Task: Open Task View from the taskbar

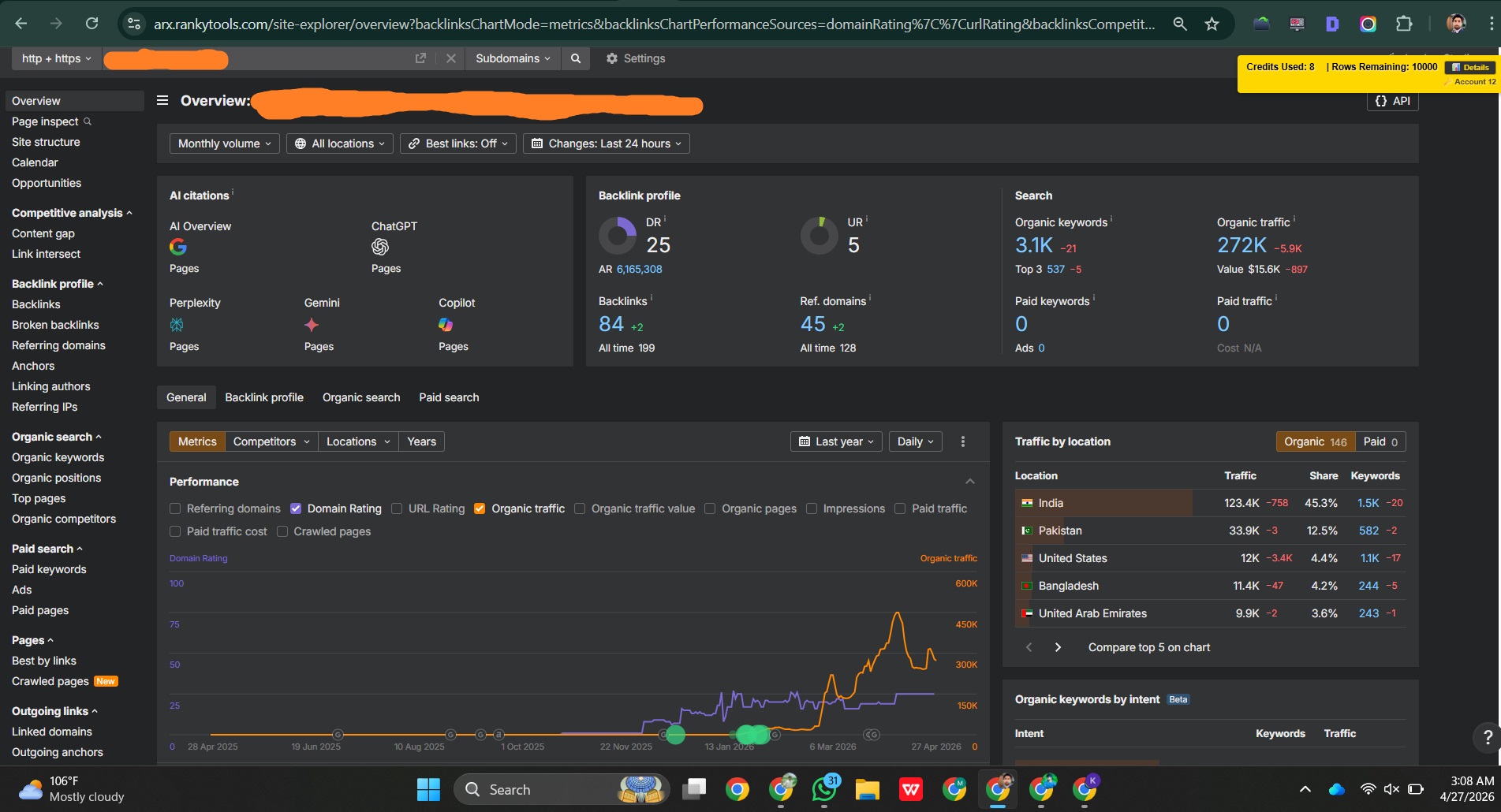Action: point(694,789)
